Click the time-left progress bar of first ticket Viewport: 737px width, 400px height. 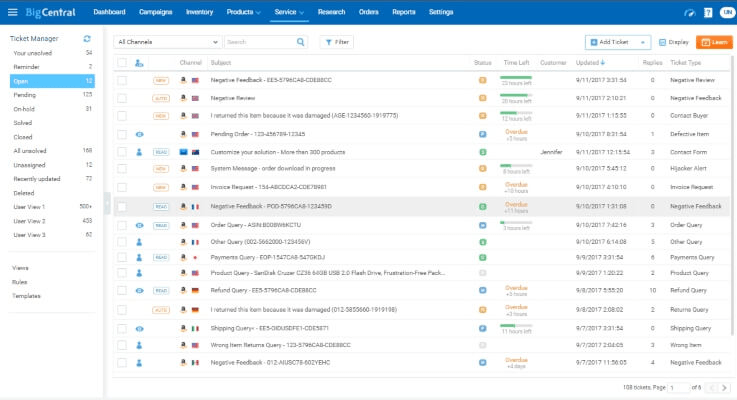[516, 77]
